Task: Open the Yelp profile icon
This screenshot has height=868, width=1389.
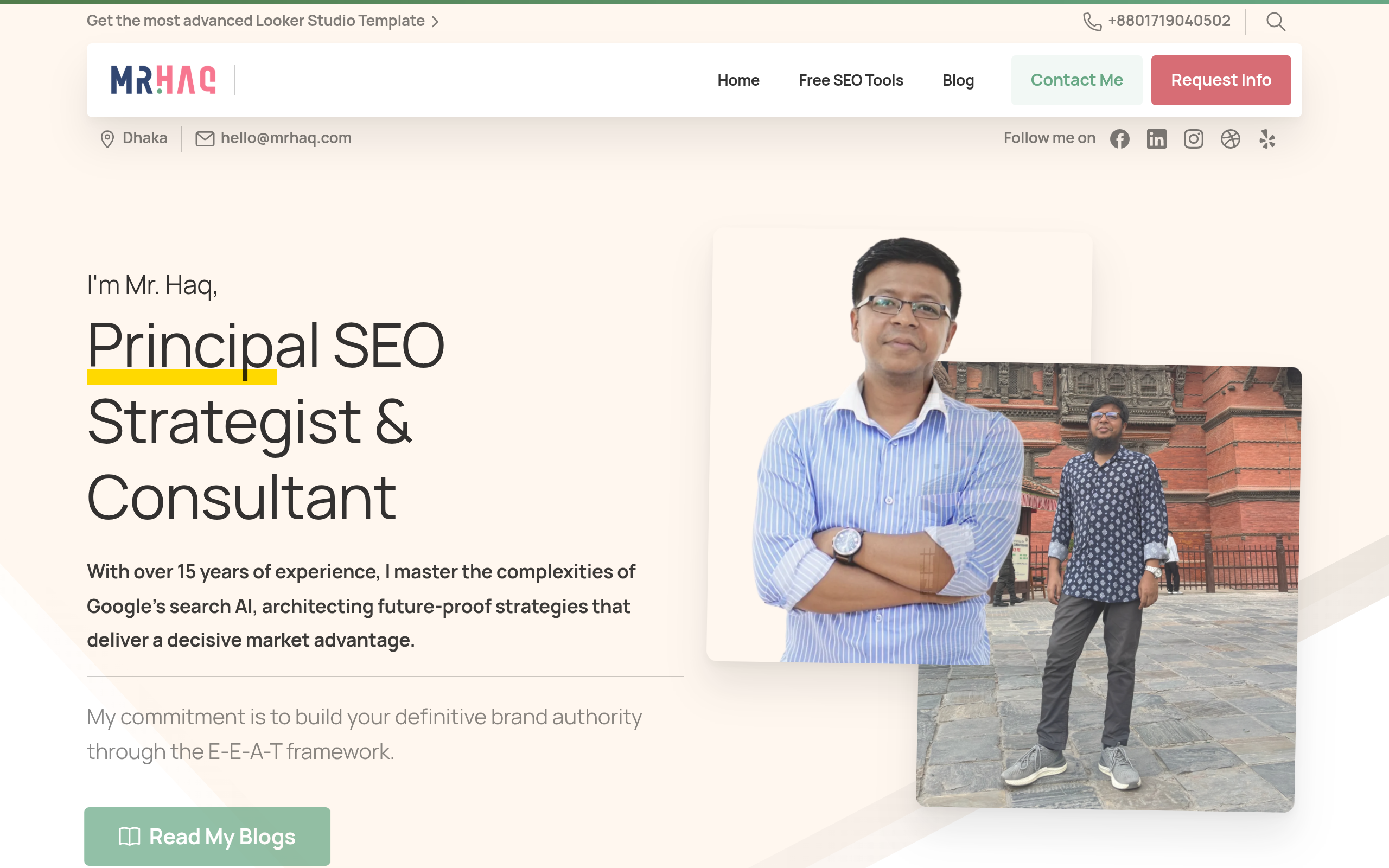Action: point(1267,139)
